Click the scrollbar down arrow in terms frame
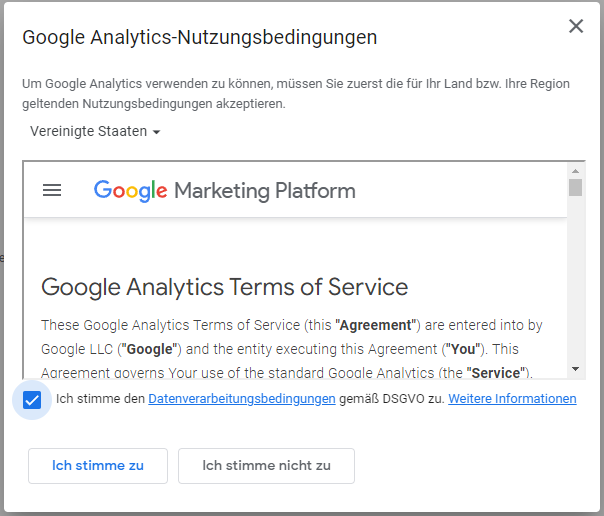This screenshot has width=604, height=516. (x=575, y=369)
